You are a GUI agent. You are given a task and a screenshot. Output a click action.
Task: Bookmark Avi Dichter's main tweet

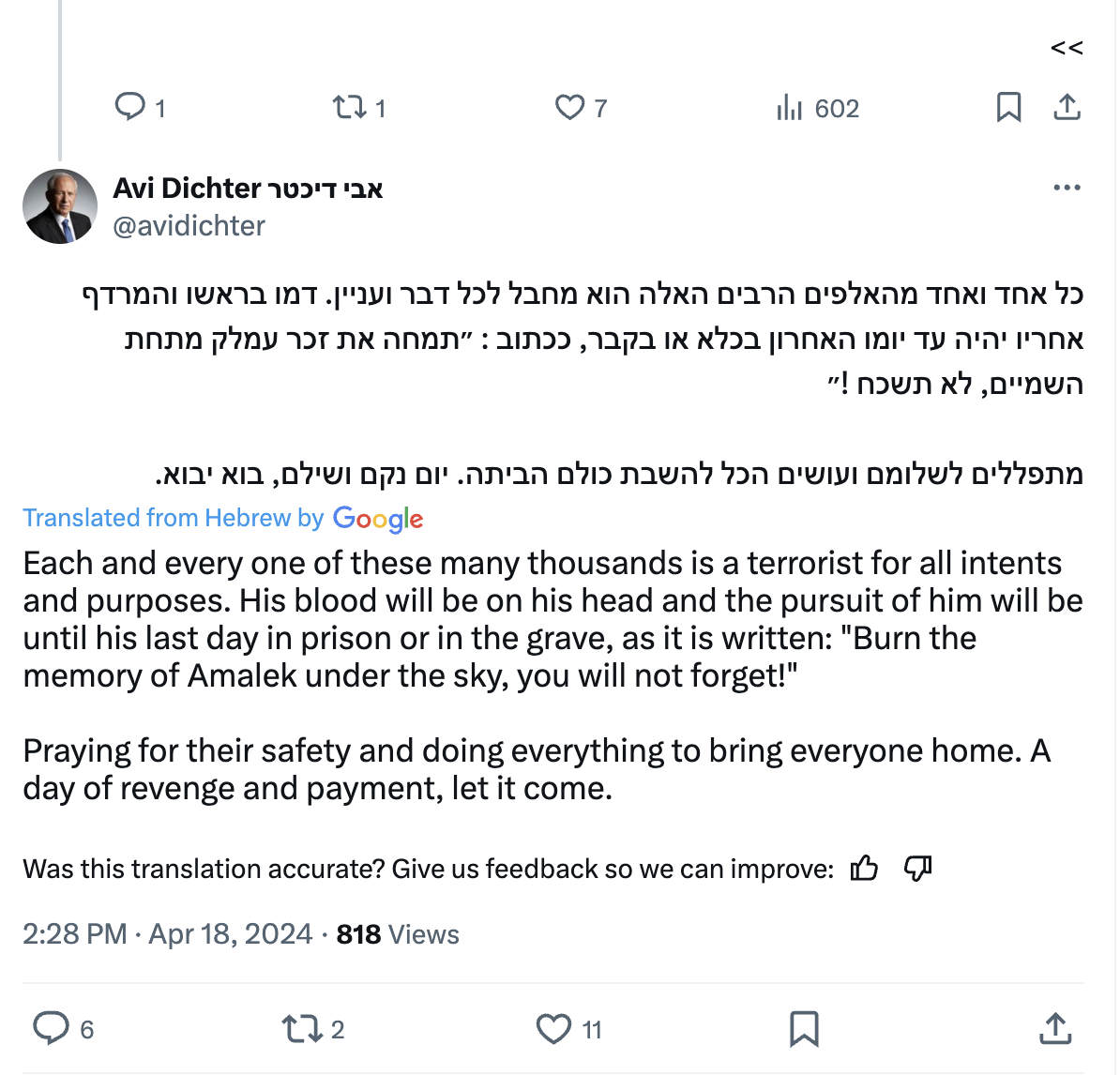click(804, 1029)
